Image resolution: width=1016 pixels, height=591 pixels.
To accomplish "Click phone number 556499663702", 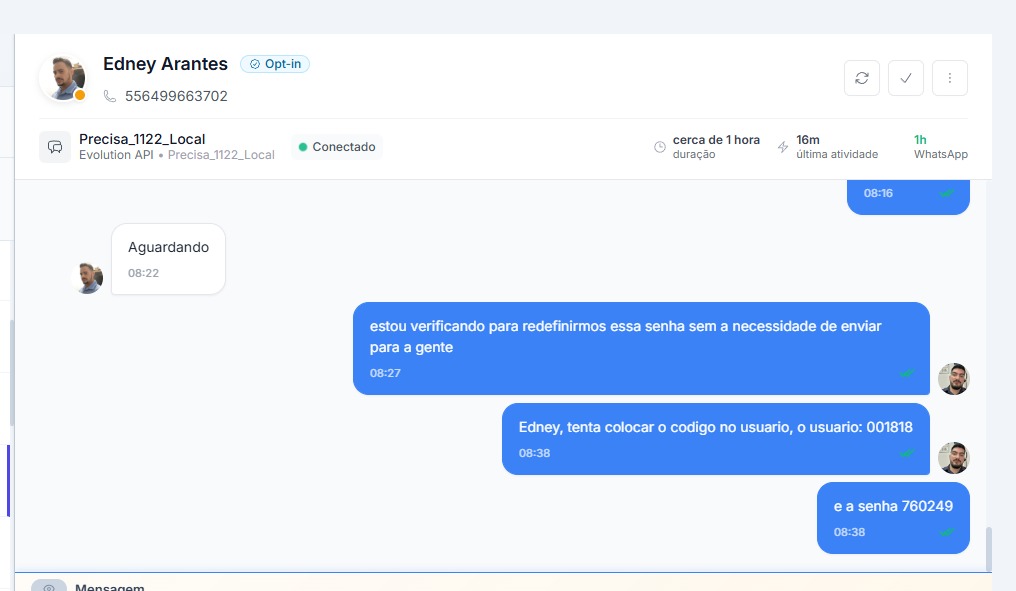I will tap(176, 97).
